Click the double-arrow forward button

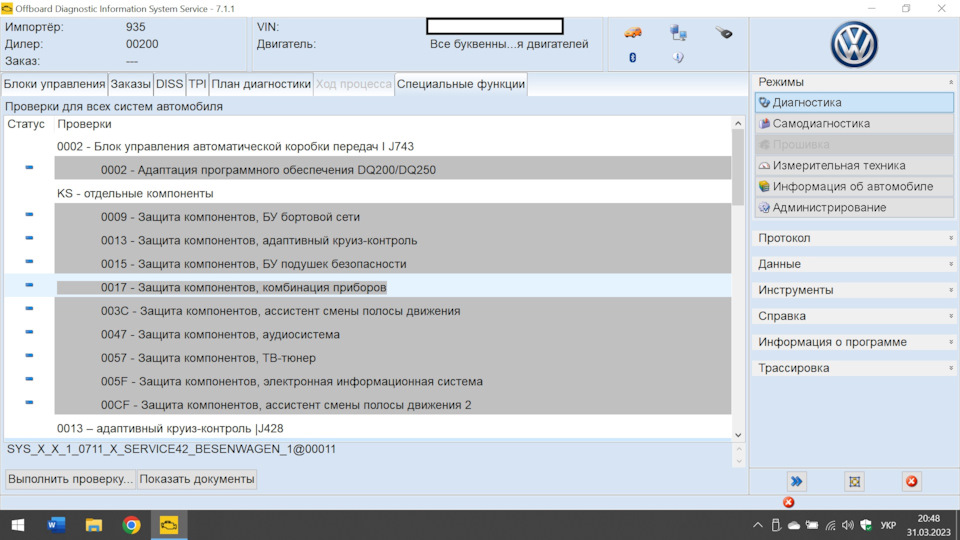[797, 482]
